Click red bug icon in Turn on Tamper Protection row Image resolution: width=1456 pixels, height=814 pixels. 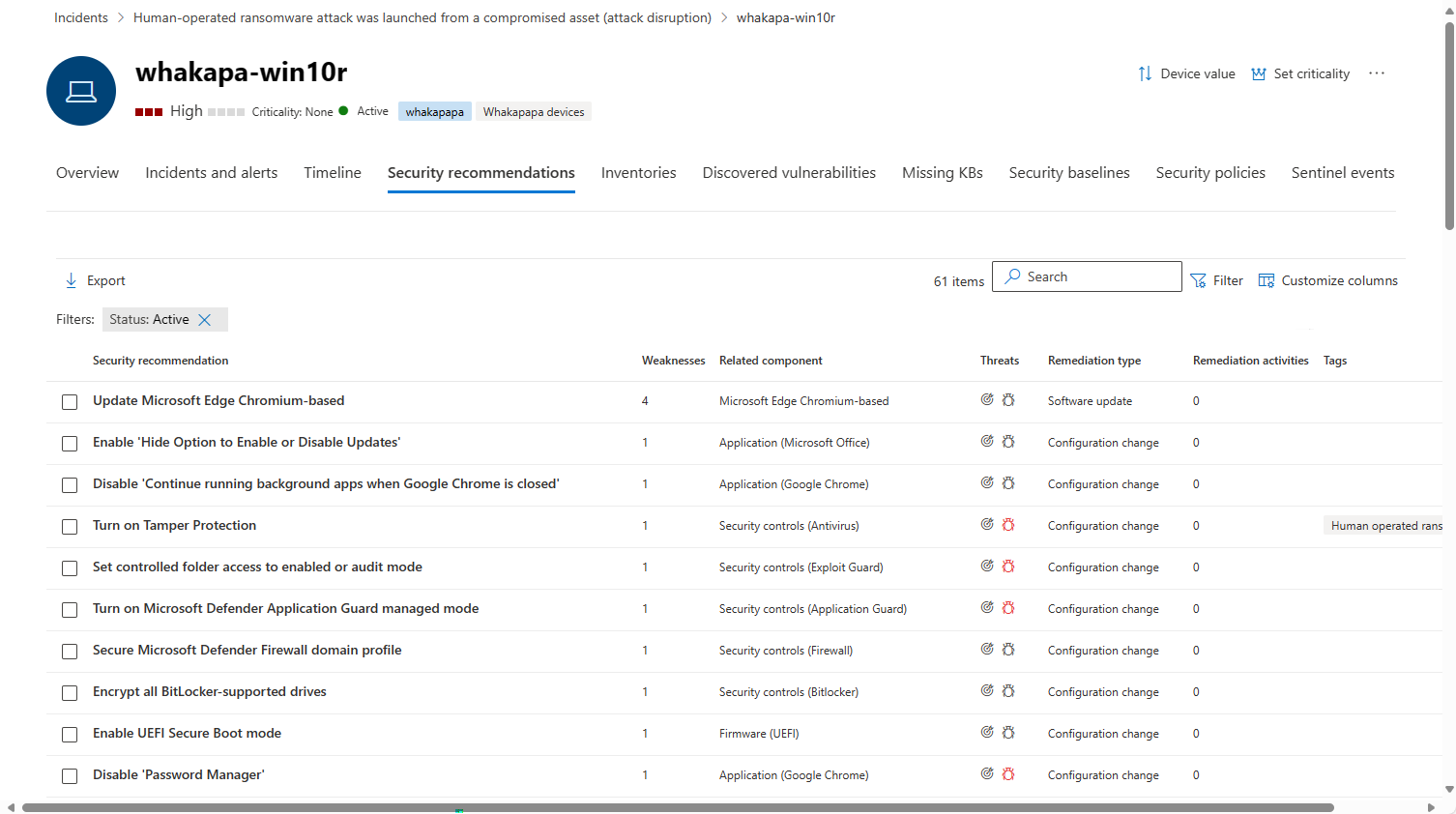(x=1008, y=524)
